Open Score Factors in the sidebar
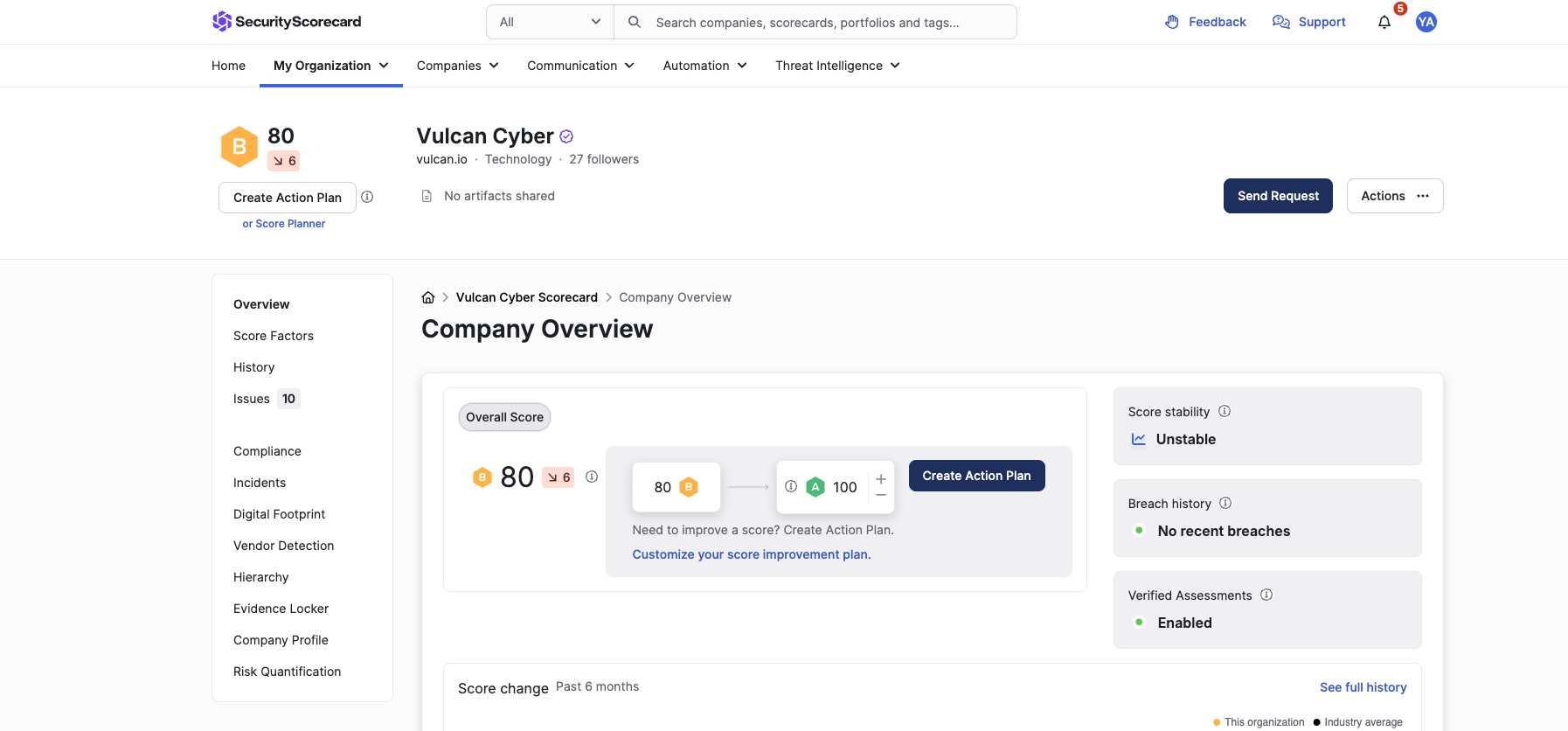This screenshot has height=731, width=1568. click(274, 336)
